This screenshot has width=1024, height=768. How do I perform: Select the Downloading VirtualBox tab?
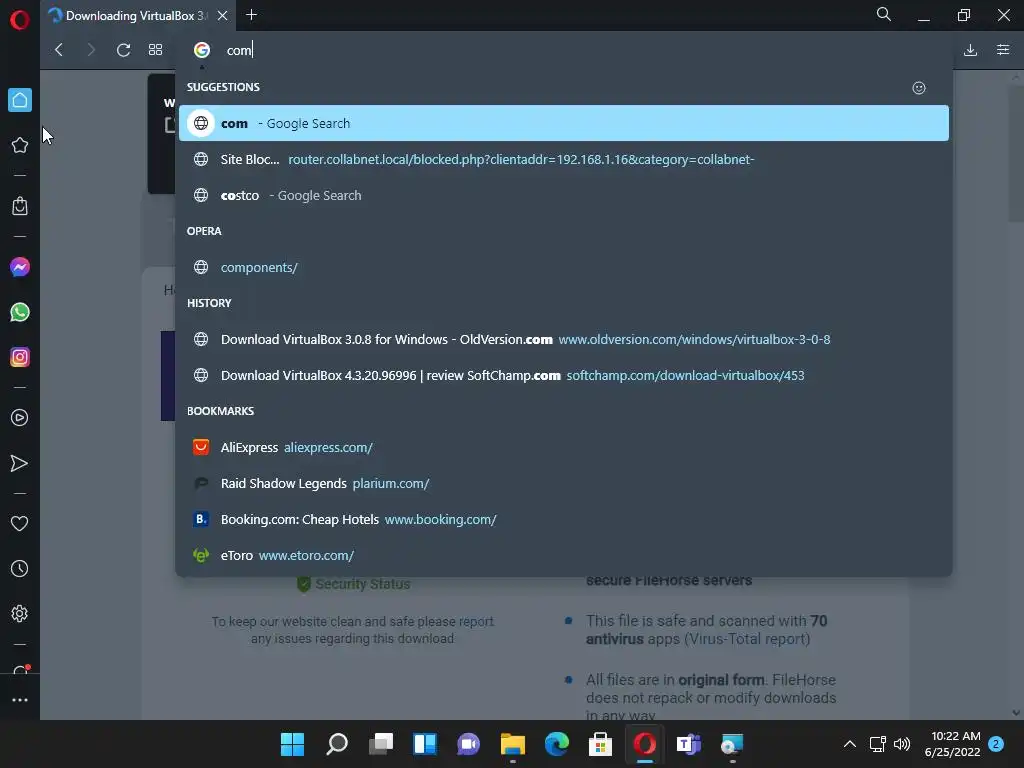click(138, 16)
